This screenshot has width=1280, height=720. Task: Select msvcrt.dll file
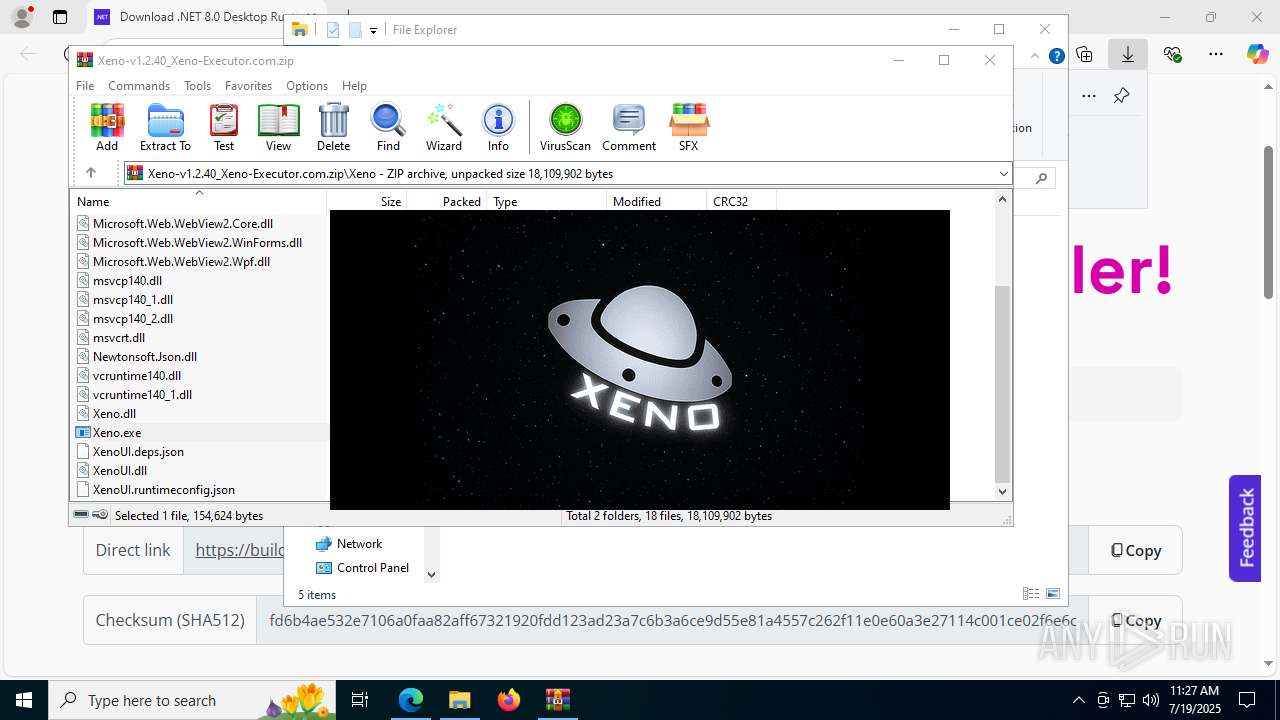point(118,338)
